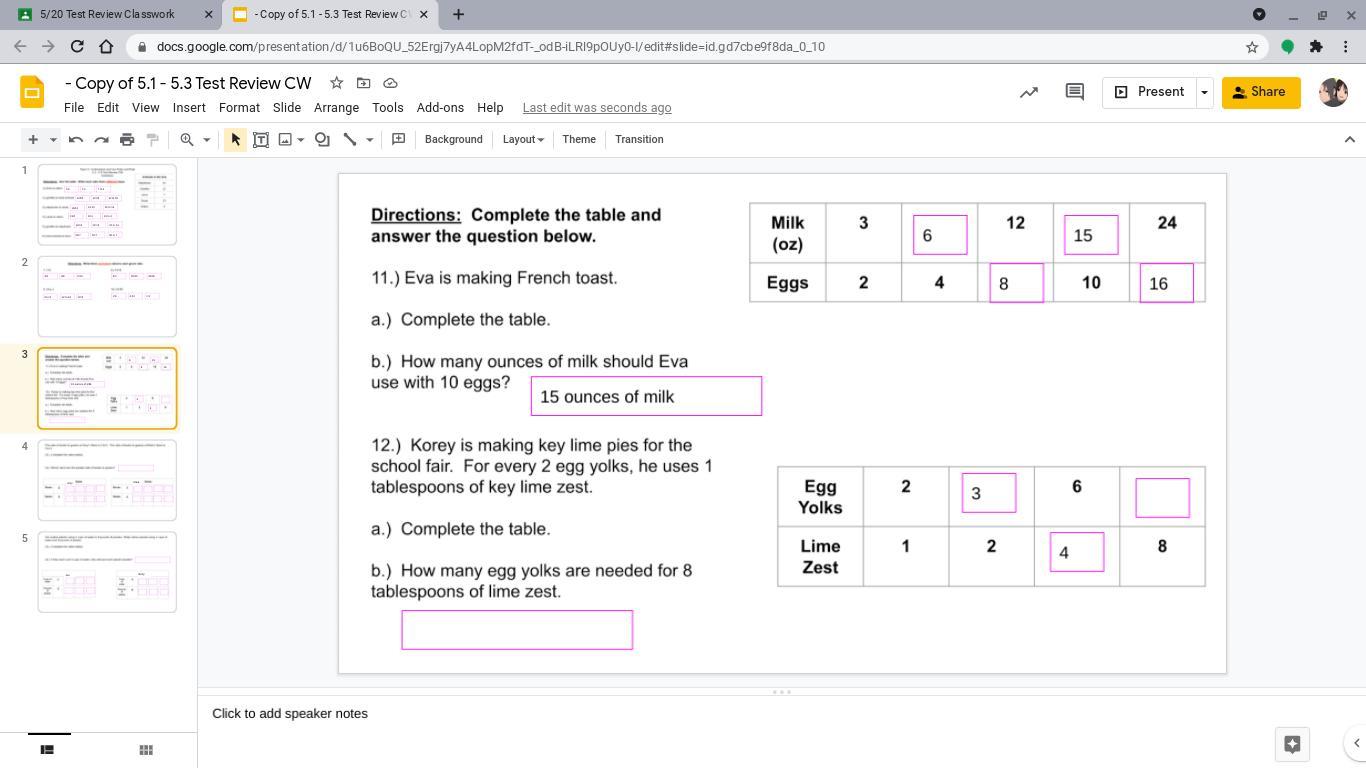Click the new slide plus button

click(33, 140)
